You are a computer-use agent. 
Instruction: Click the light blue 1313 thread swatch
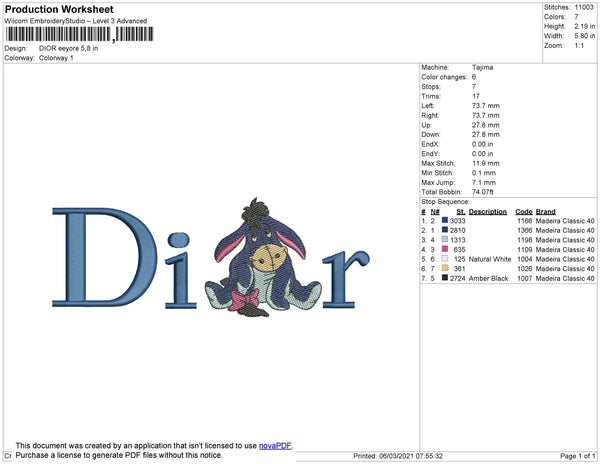[x=445, y=239]
